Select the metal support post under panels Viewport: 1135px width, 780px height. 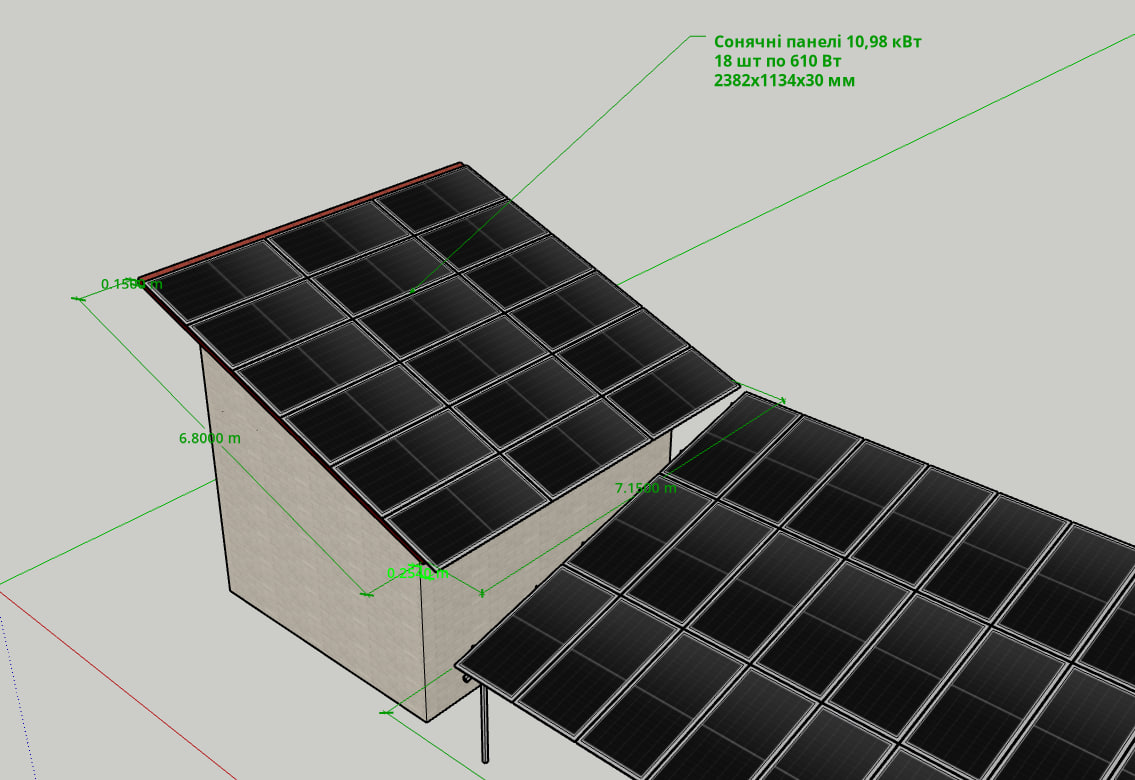point(484,722)
